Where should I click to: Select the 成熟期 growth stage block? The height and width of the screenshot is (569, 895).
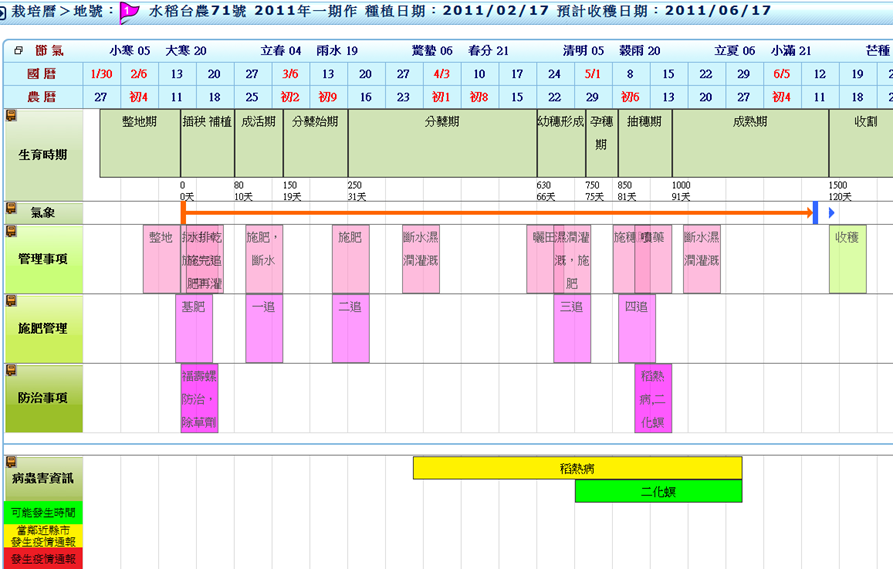coord(750,143)
